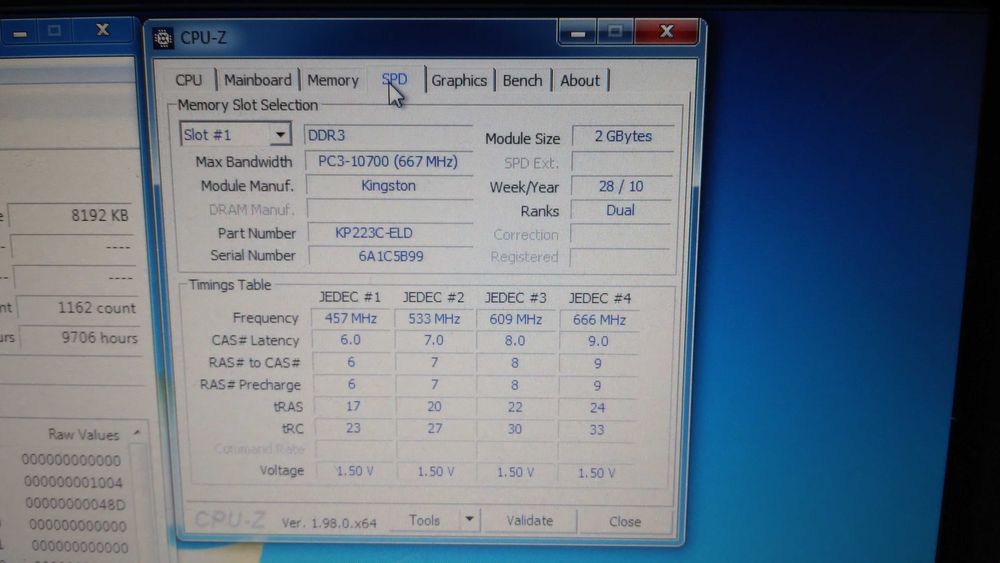
Task: Open the Bench tab
Action: tap(522, 80)
